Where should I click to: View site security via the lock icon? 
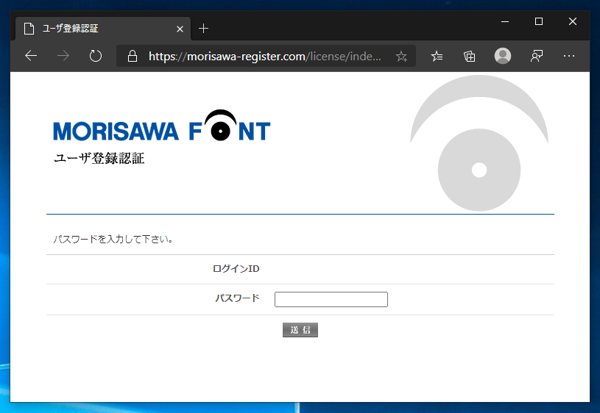tap(132, 56)
